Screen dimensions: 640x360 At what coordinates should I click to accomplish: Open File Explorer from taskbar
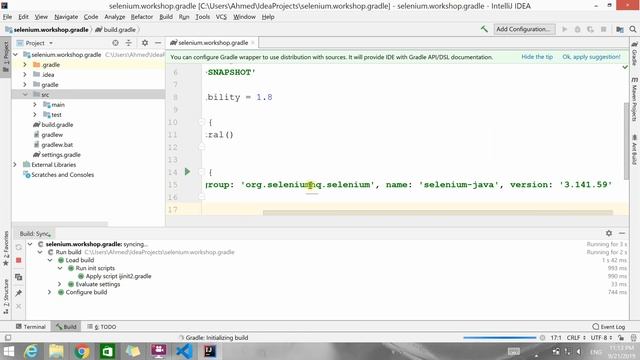pyautogui.click(x=56, y=351)
